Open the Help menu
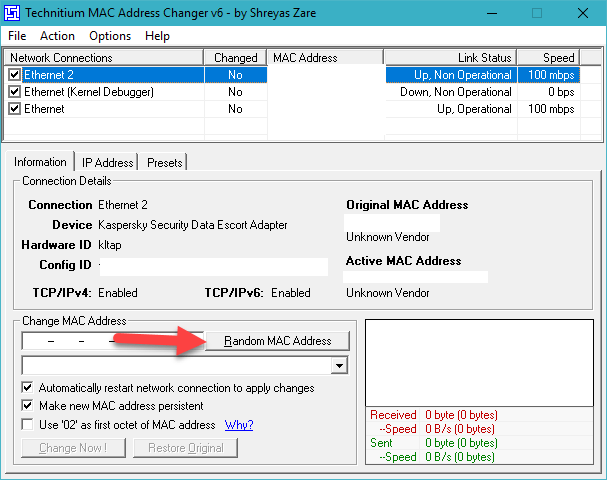This screenshot has height=480, width=607. [157, 36]
